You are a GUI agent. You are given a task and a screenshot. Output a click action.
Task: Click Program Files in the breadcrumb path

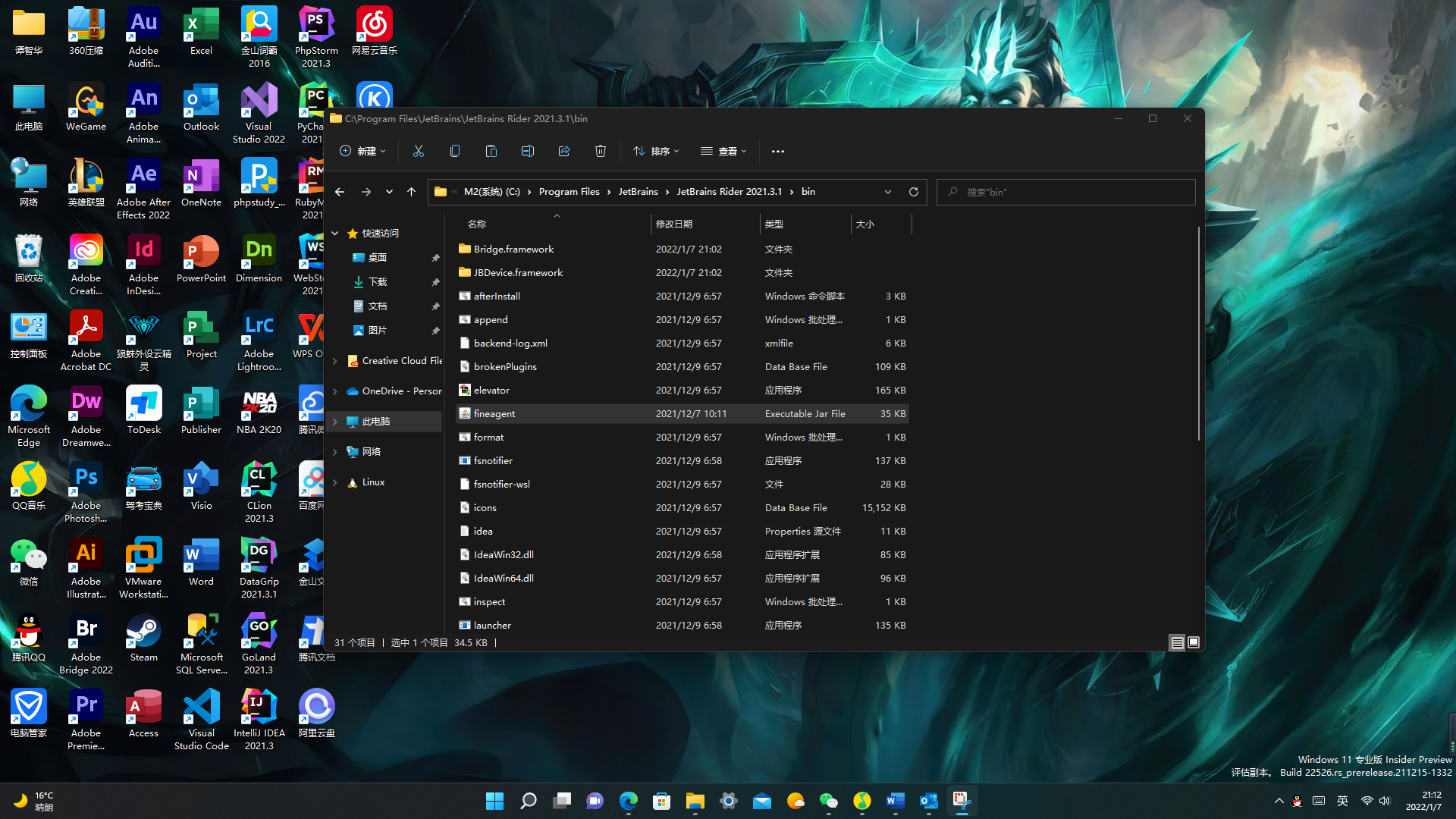click(x=569, y=192)
